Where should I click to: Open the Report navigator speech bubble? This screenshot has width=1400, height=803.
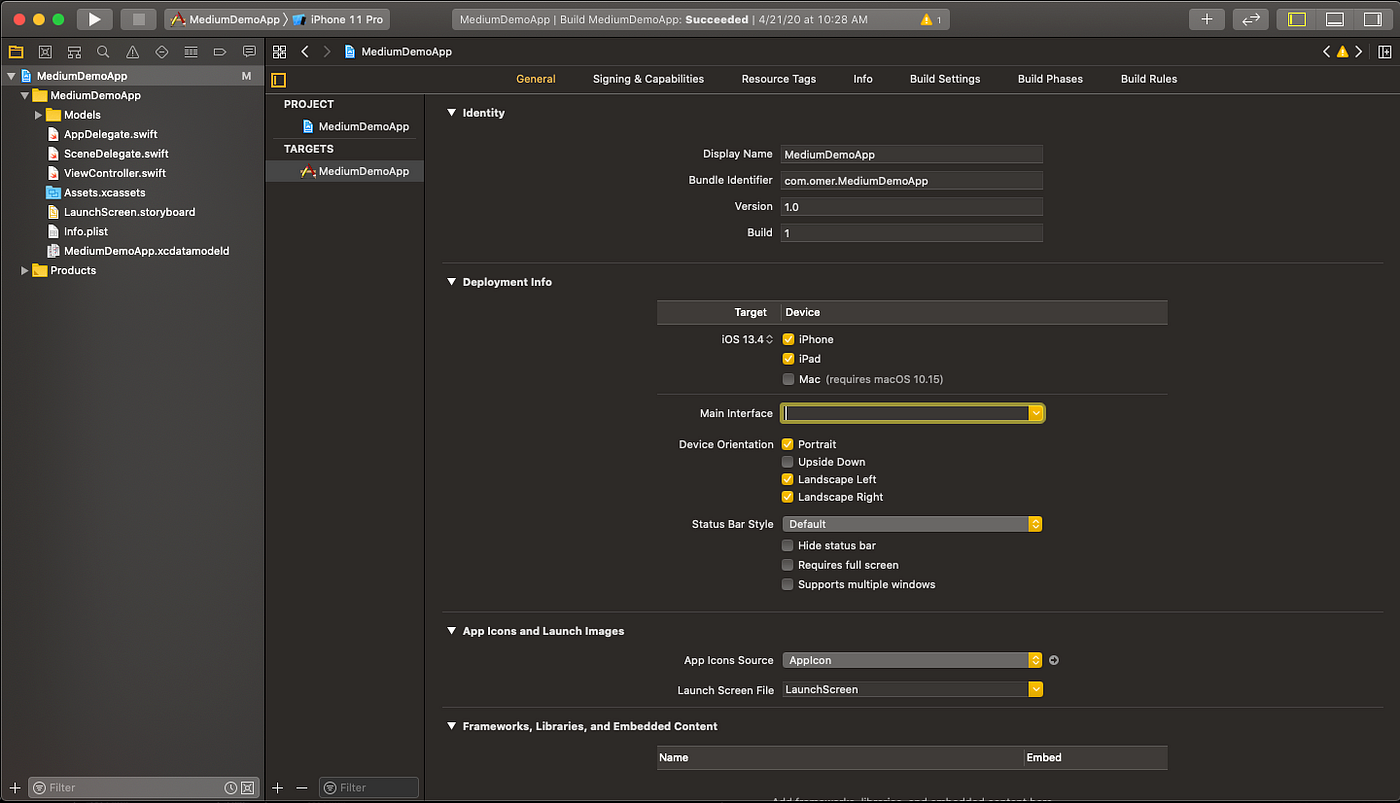click(249, 51)
